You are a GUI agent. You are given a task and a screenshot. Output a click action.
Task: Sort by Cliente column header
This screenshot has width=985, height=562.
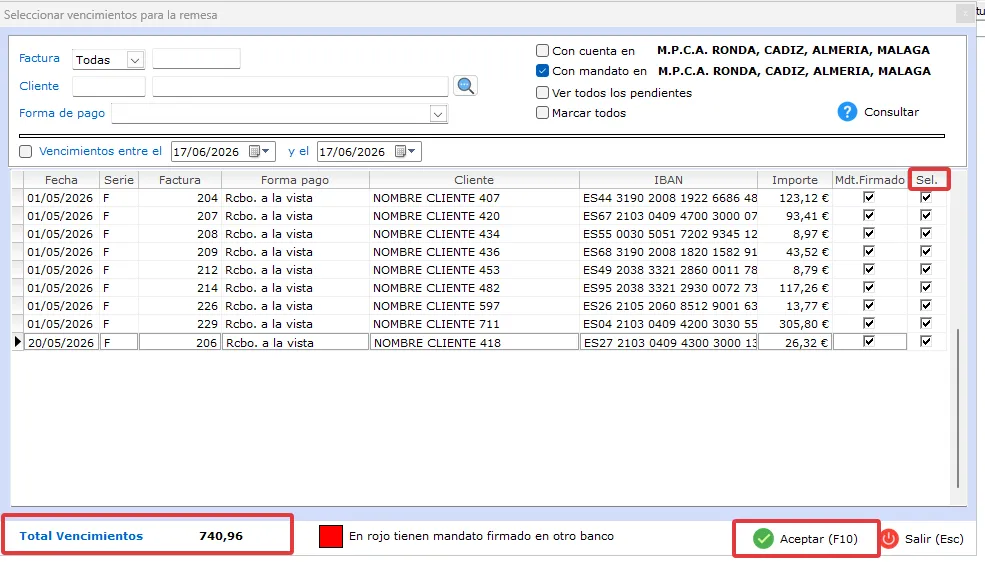pos(474,180)
